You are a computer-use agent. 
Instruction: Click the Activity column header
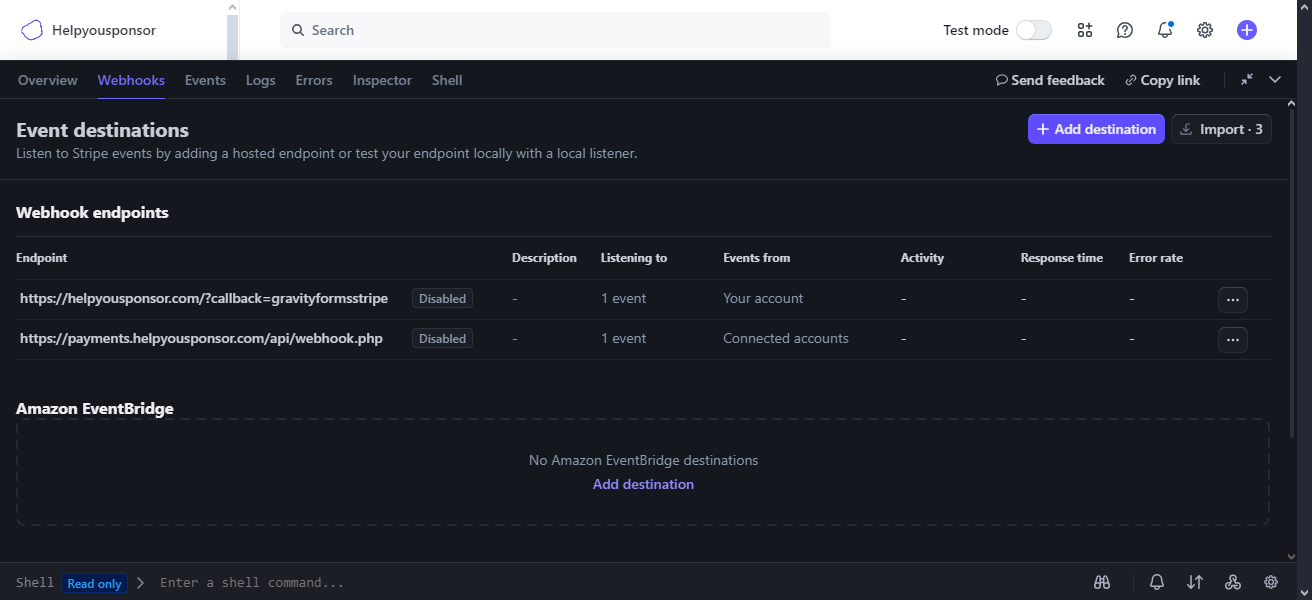922,258
